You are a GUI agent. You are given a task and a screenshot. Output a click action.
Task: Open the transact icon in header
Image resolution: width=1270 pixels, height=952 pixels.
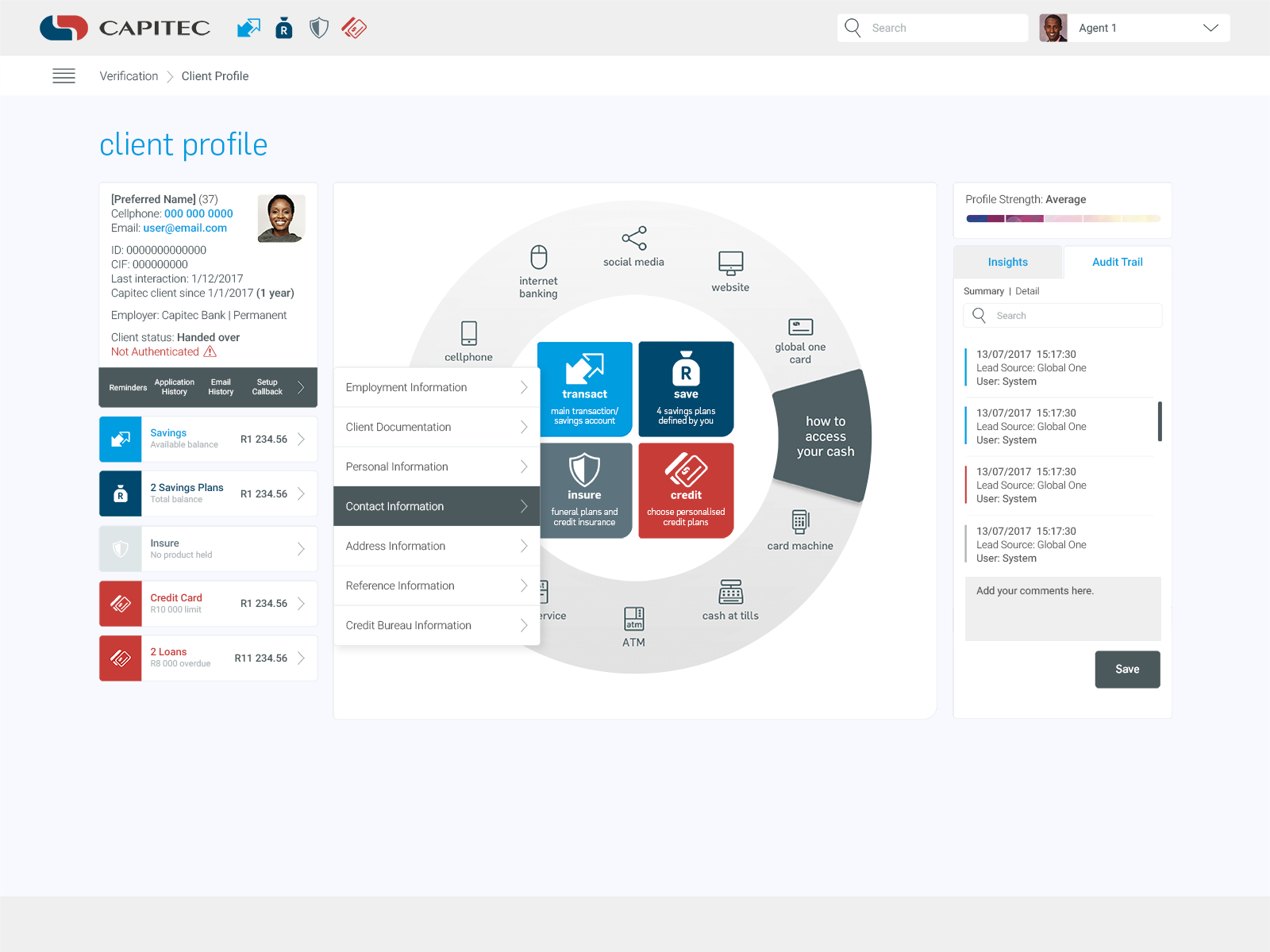[248, 29]
